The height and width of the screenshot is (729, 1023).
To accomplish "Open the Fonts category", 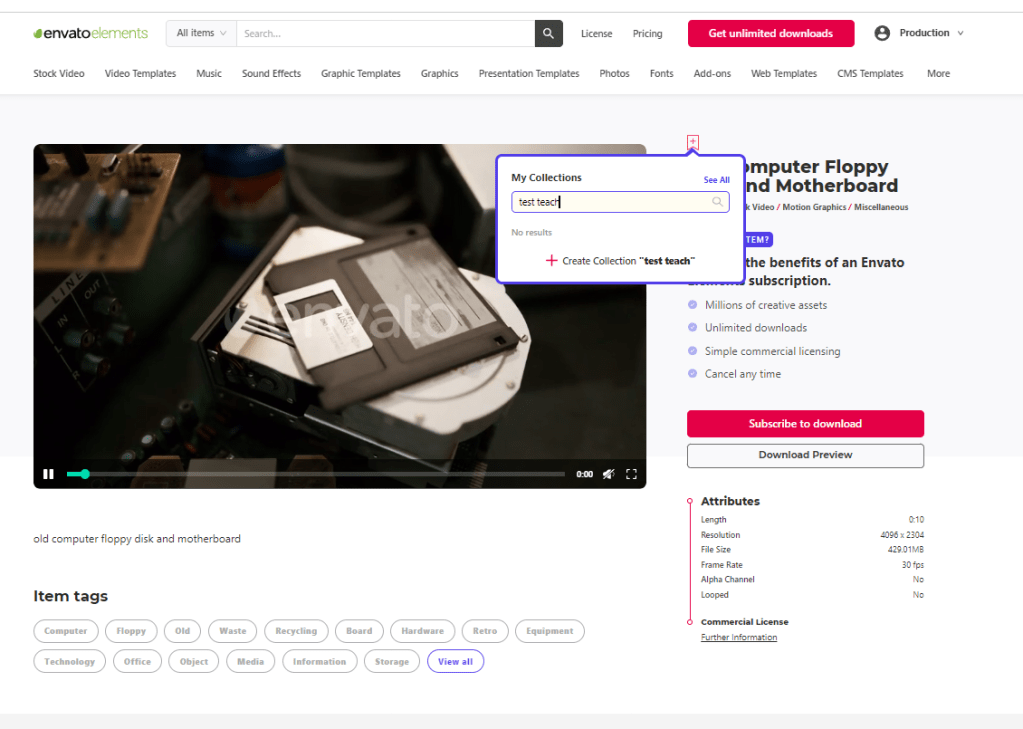I will (x=662, y=74).
